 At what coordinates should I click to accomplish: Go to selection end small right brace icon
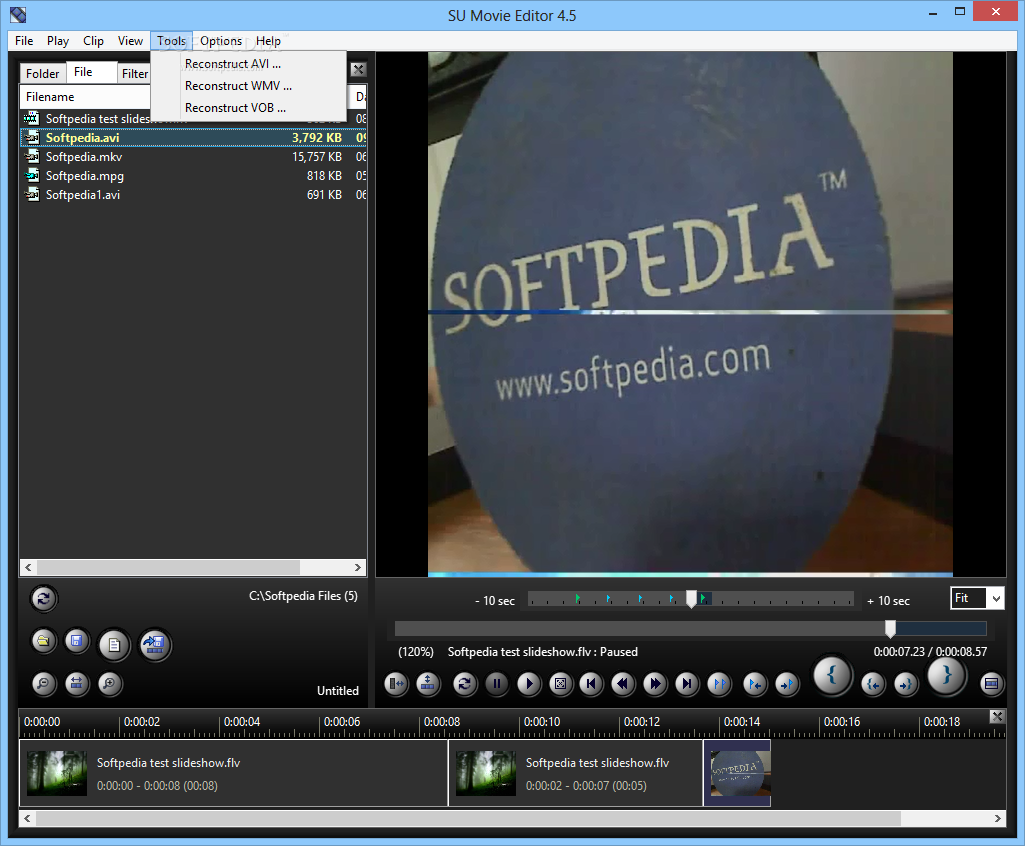906,684
